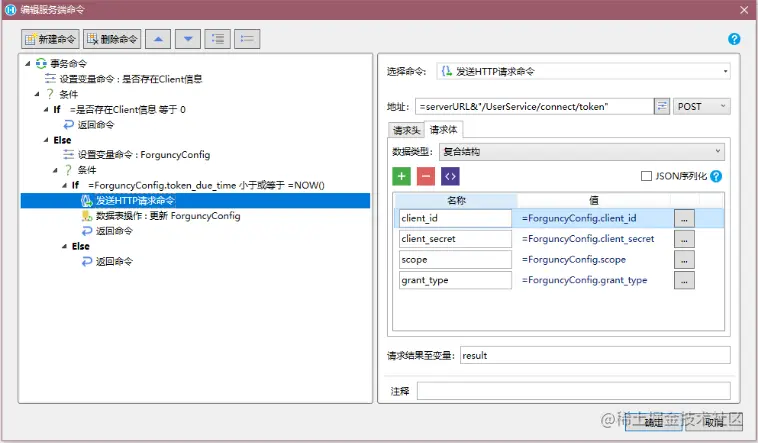Move command down with the down-arrow icon
Image resolution: width=758 pixels, height=443 pixels.
click(x=188, y=39)
